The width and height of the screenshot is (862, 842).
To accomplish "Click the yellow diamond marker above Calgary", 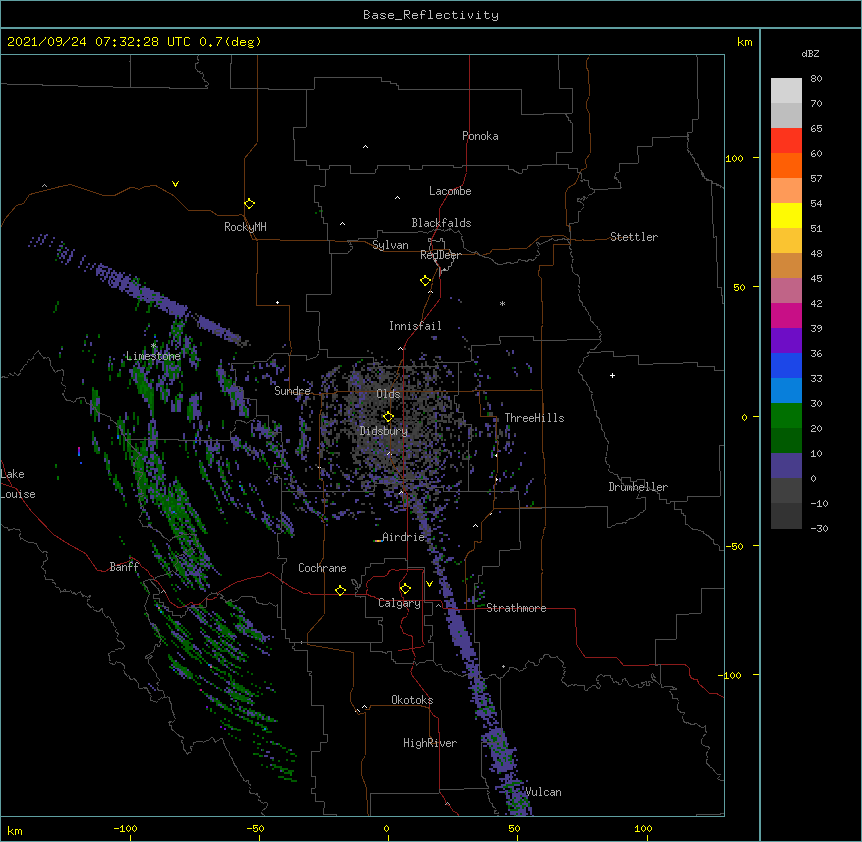I will click(405, 589).
